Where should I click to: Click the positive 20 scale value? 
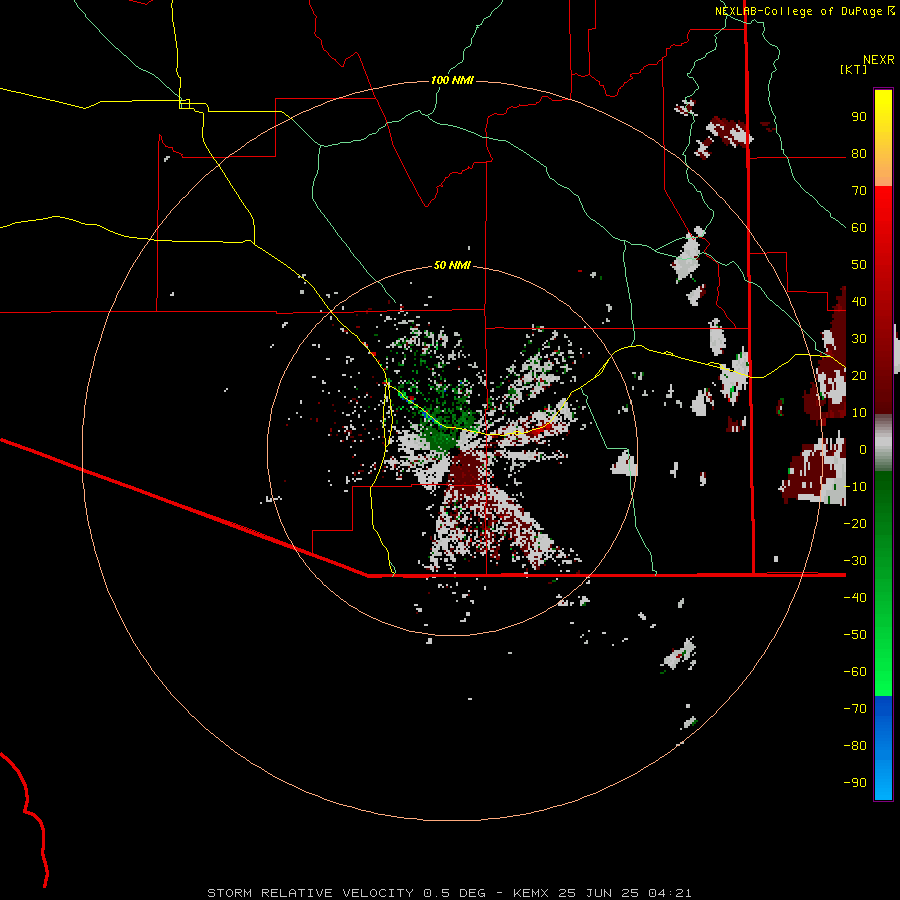[x=859, y=375]
